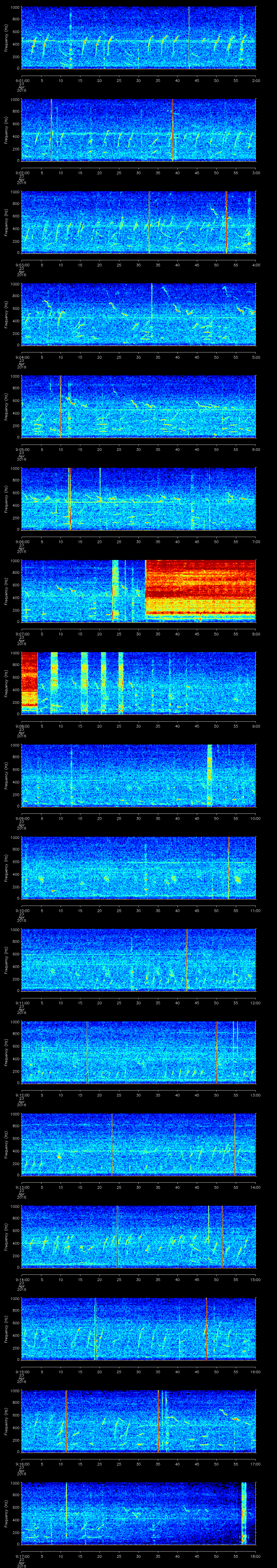The image size is (277, 1568).
Task: Click the broadband burst near 48 seconds in the 9:09:00 panel
Action: pyautogui.click(x=210, y=775)
